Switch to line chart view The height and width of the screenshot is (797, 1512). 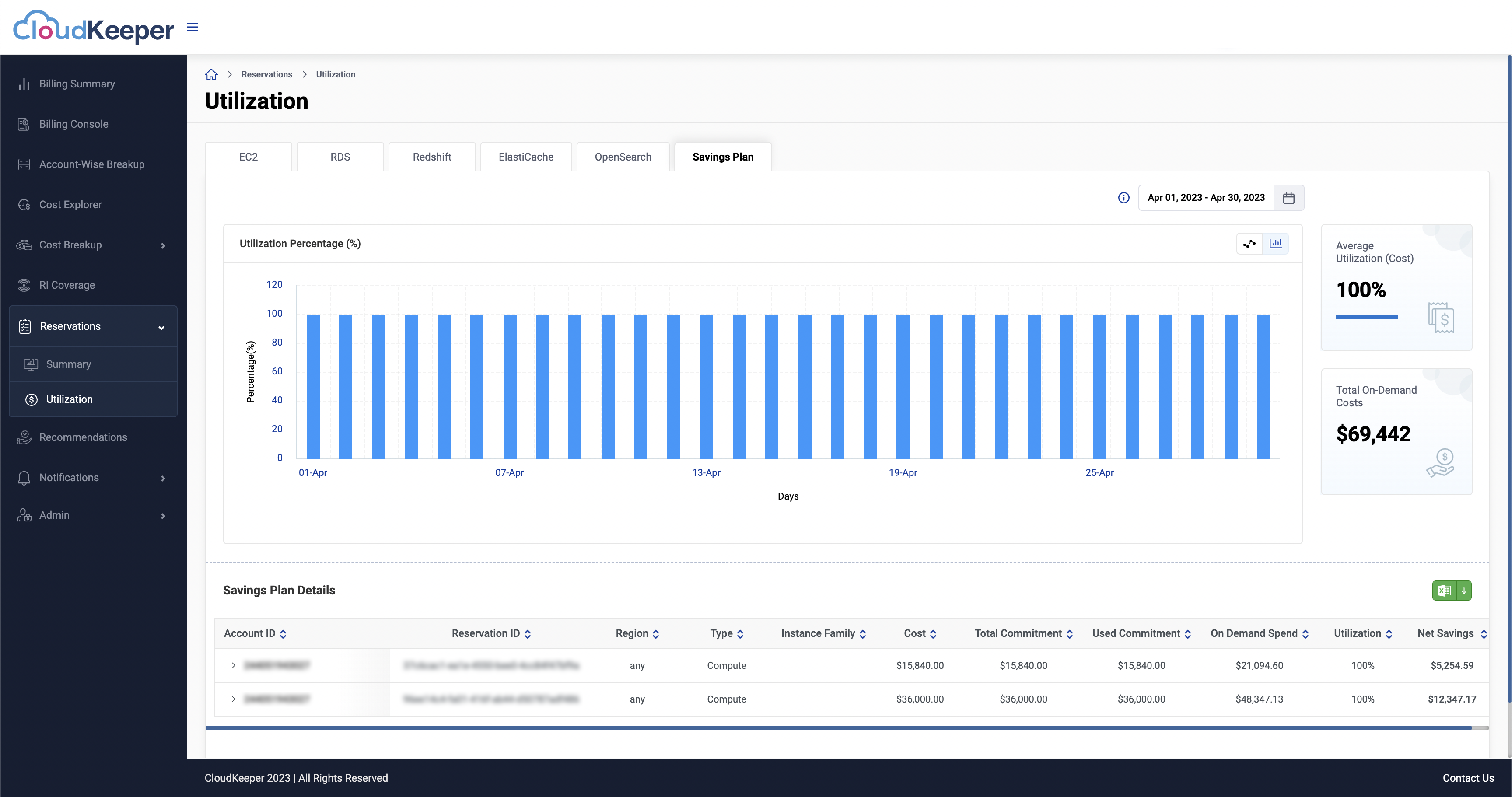[1249, 244]
